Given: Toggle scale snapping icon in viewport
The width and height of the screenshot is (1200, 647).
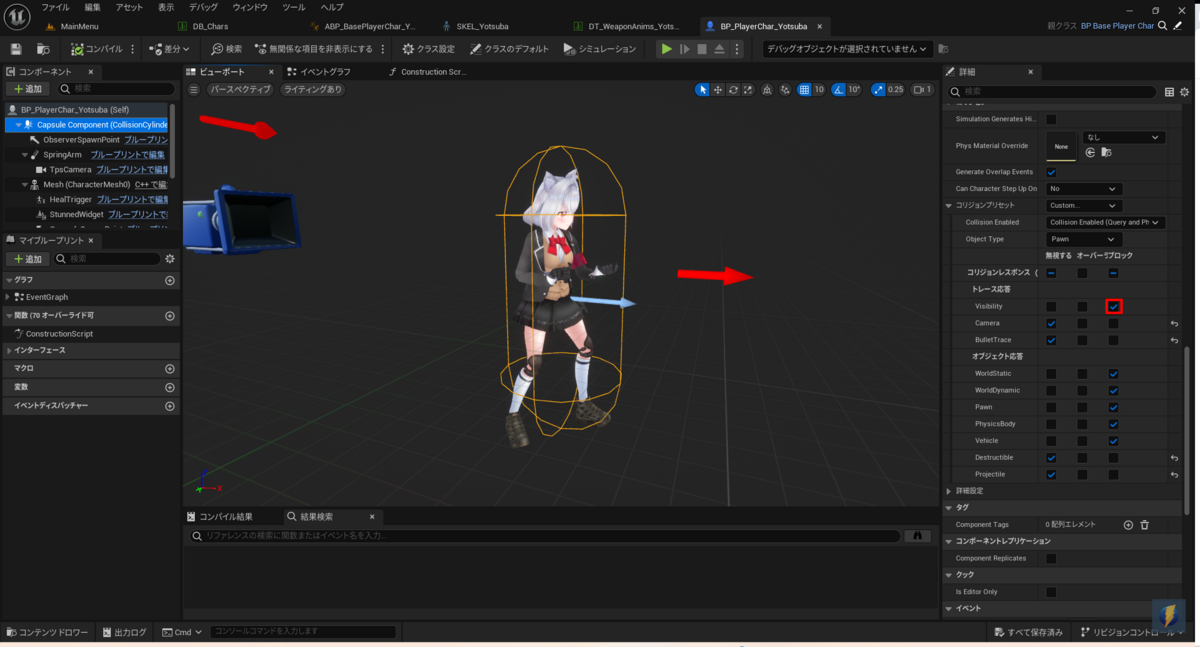Looking at the screenshot, I should (x=878, y=89).
